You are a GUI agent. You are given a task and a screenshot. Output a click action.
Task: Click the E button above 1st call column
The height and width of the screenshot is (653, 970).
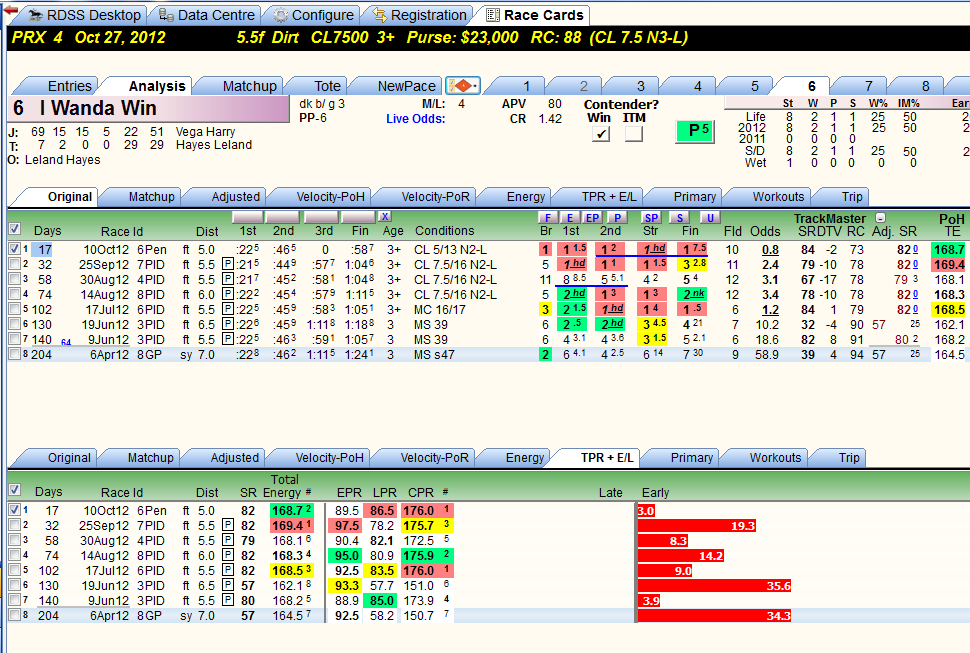570,217
